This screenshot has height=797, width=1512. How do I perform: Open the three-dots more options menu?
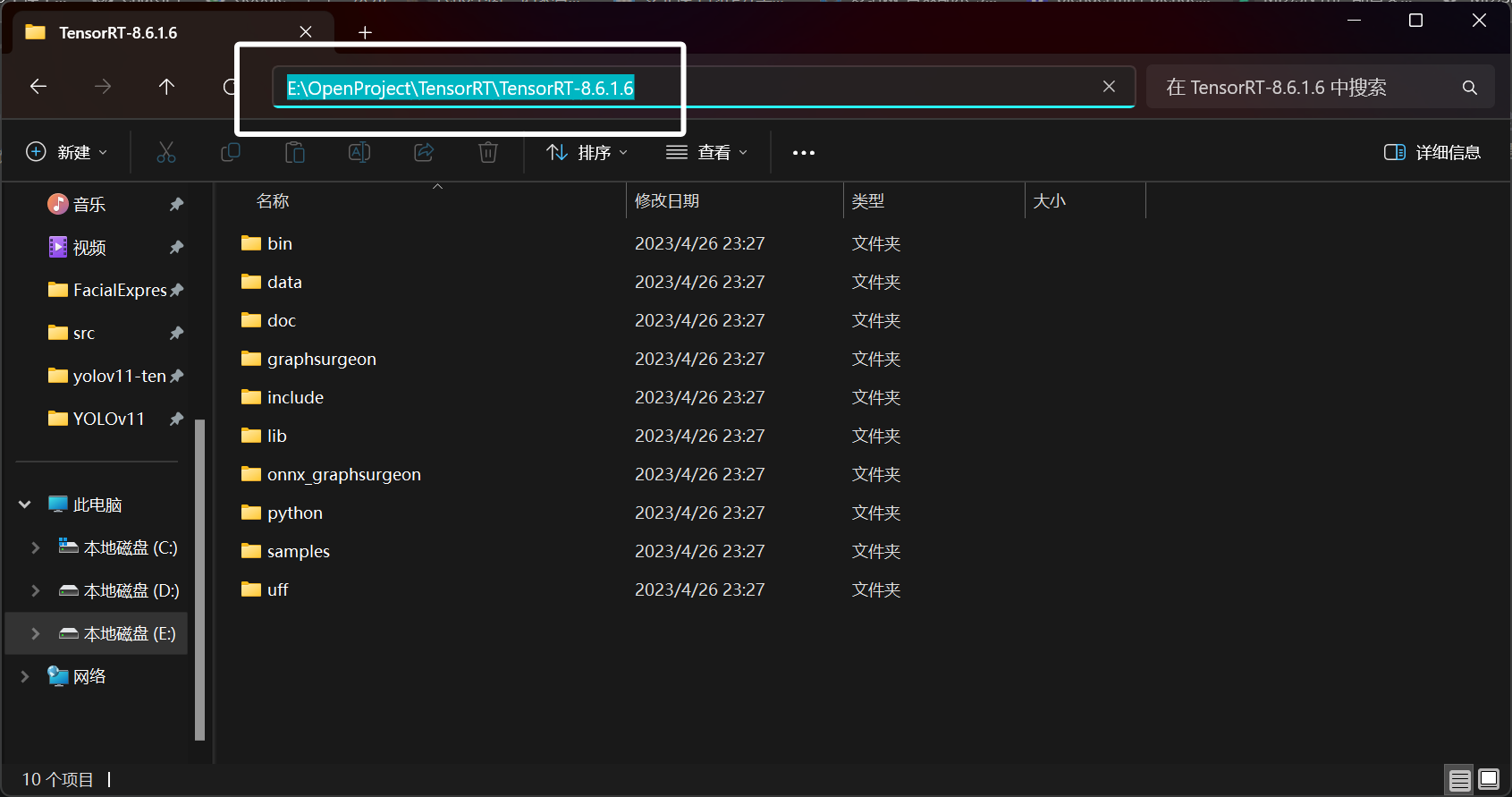point(804,153)
